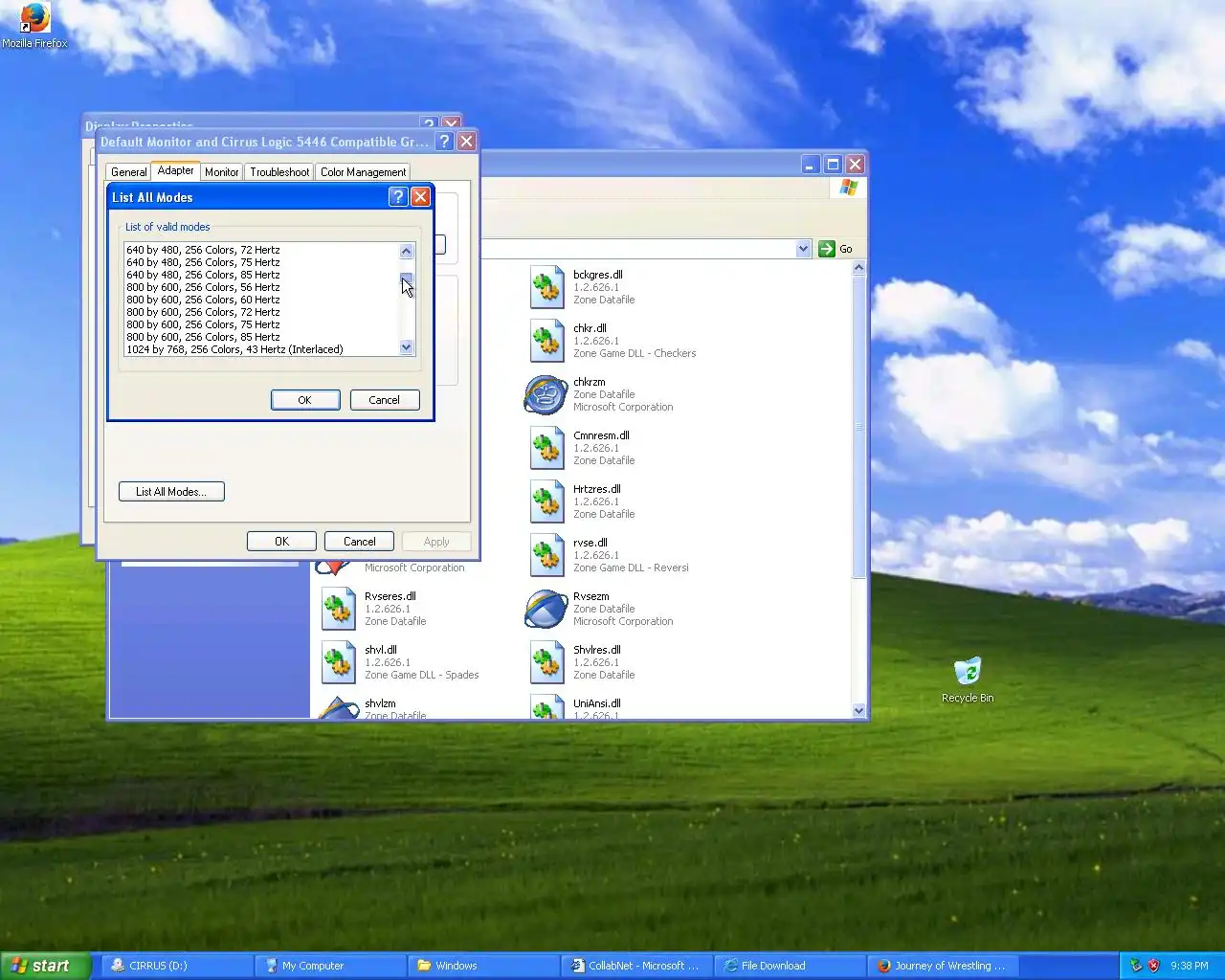The image size is (1225, 980).
Task: Switch to the Color Management tab
Action: (x=363, y=172)
